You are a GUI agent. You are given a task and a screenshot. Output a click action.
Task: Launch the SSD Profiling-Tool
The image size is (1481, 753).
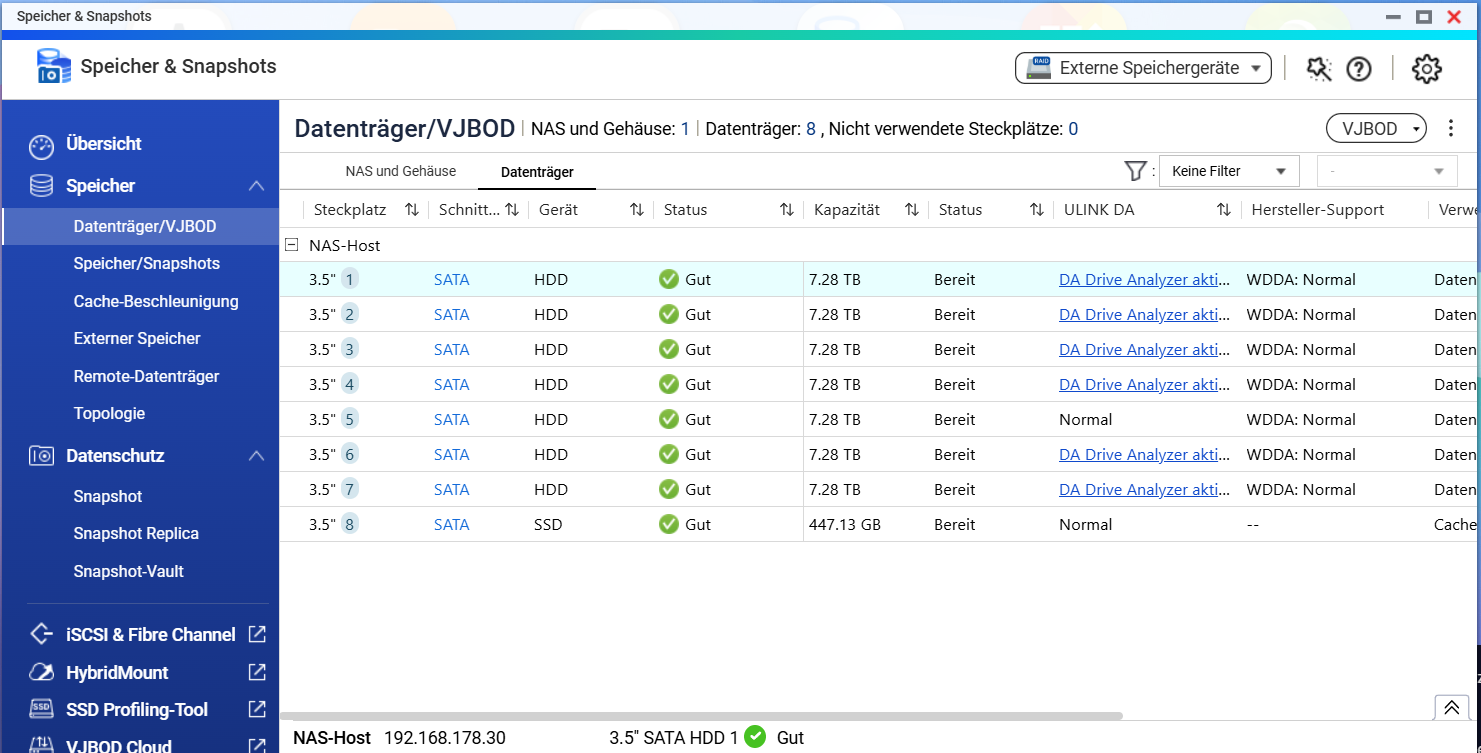tap(136, 710)
